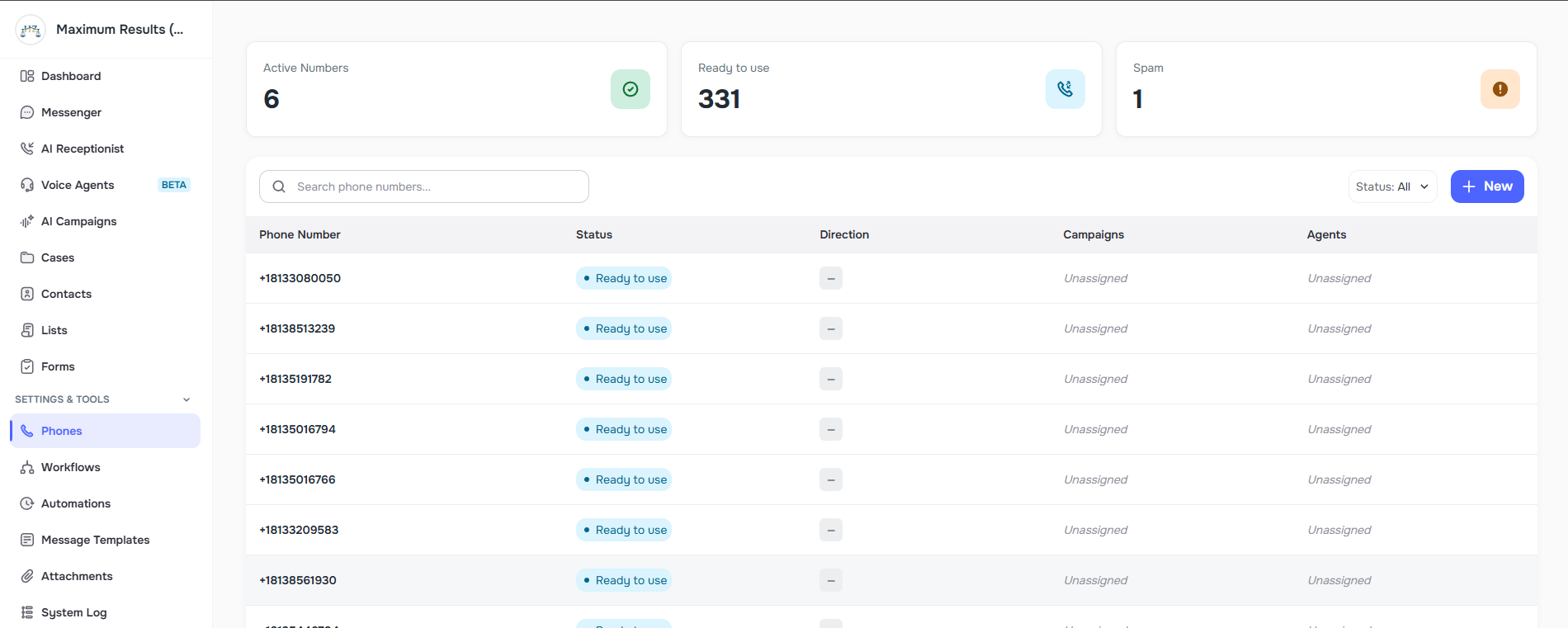Click the Maximum Results workspace name

click(x=120, y=30)
